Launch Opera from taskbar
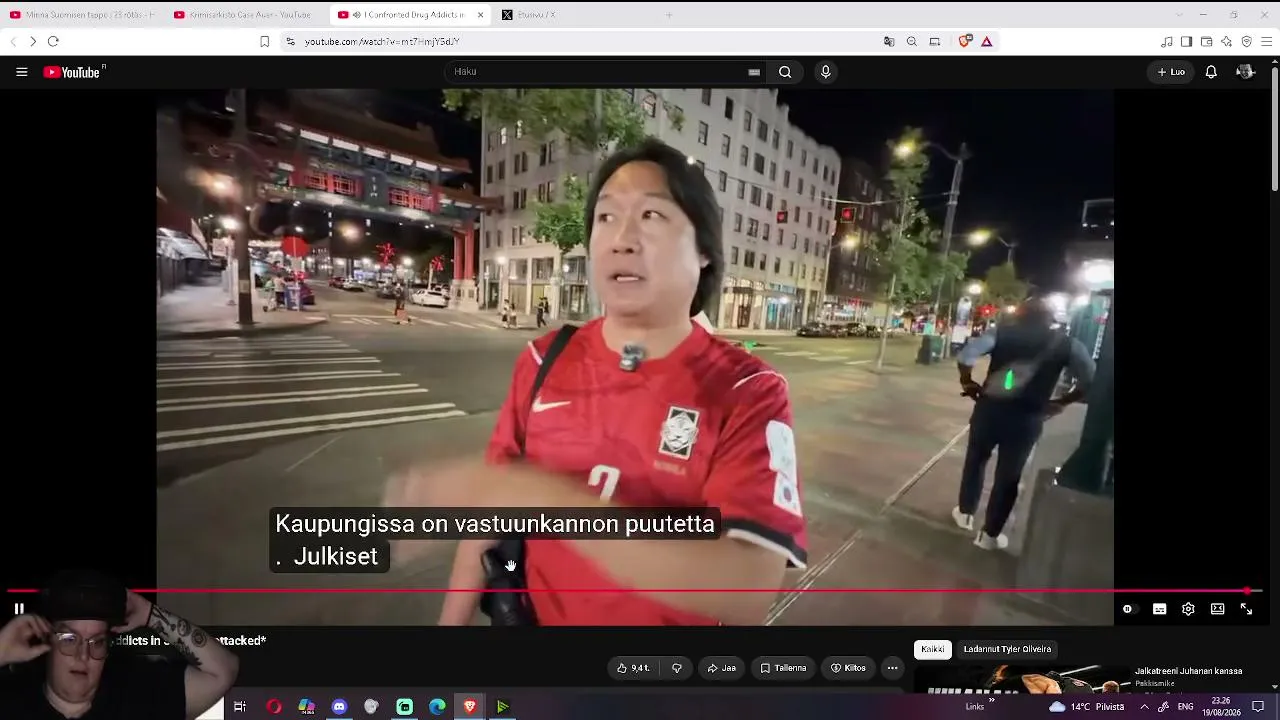This screenshot has width=1280, height=720. coord(274,707)
